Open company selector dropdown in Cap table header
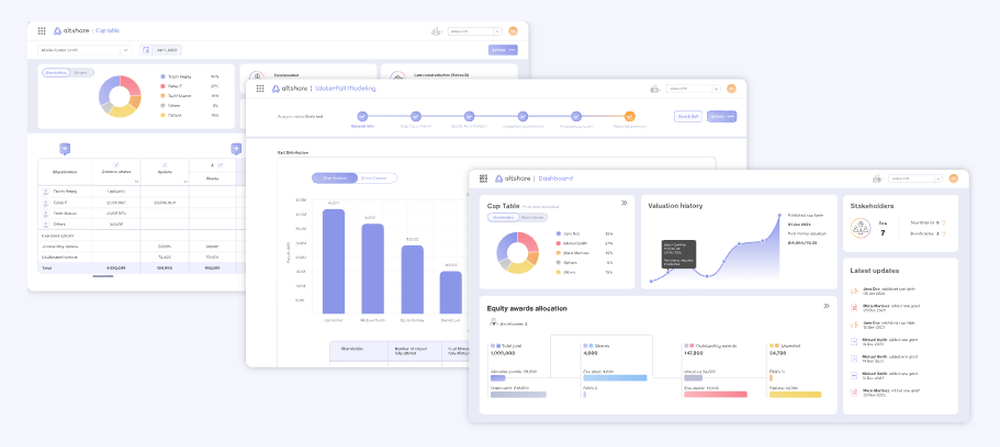 (474, 31)
